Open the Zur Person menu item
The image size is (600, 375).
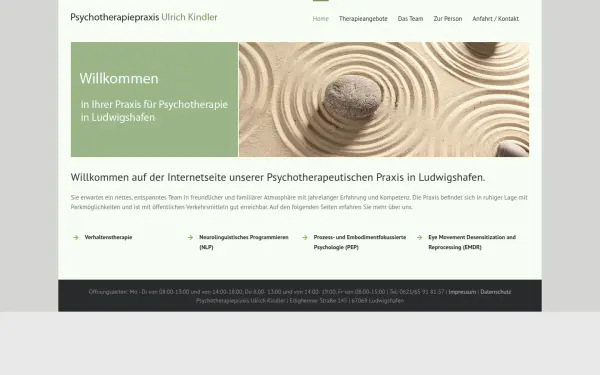(448, 18)
